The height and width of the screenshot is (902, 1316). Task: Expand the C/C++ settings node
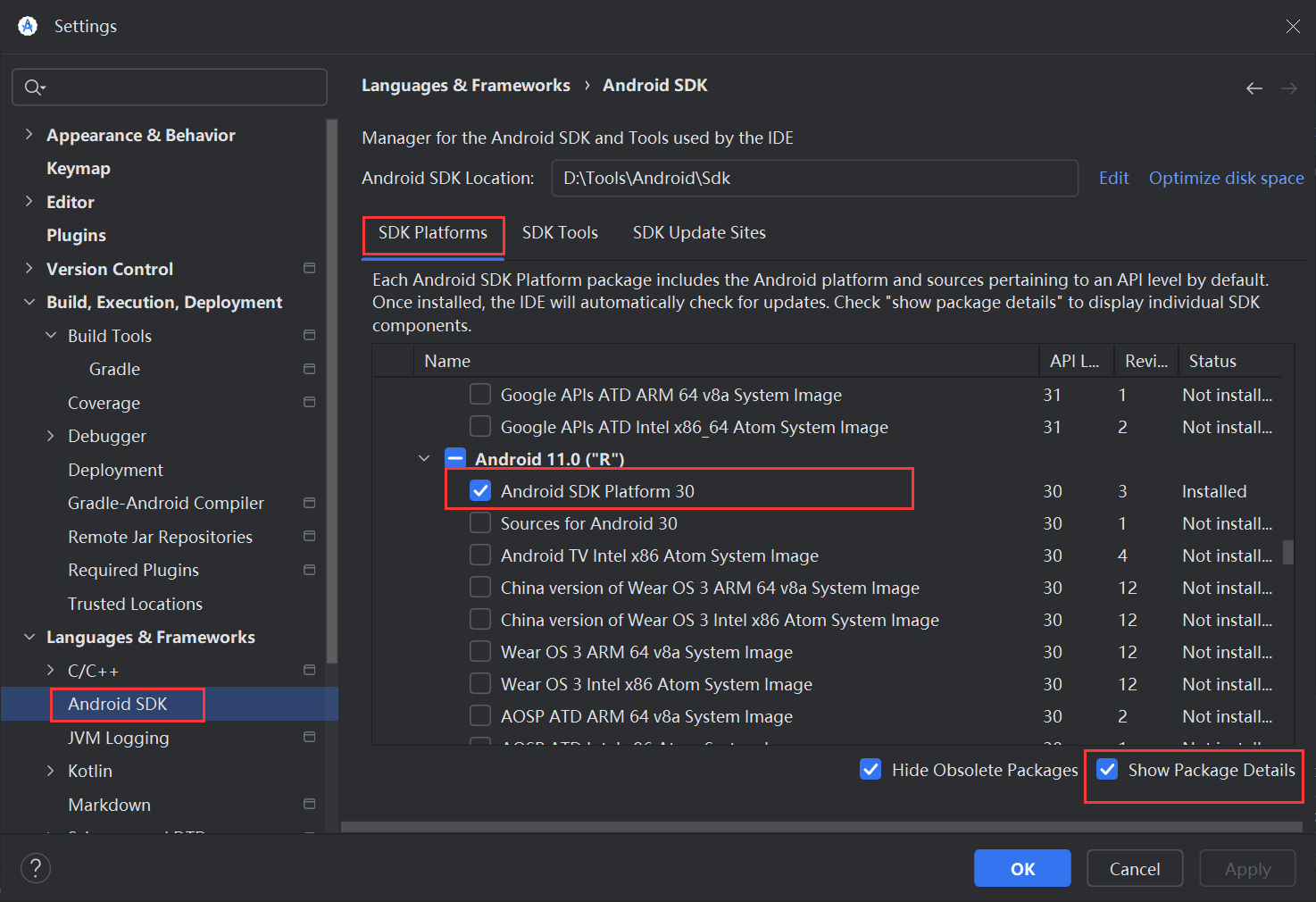pos(51,670)
